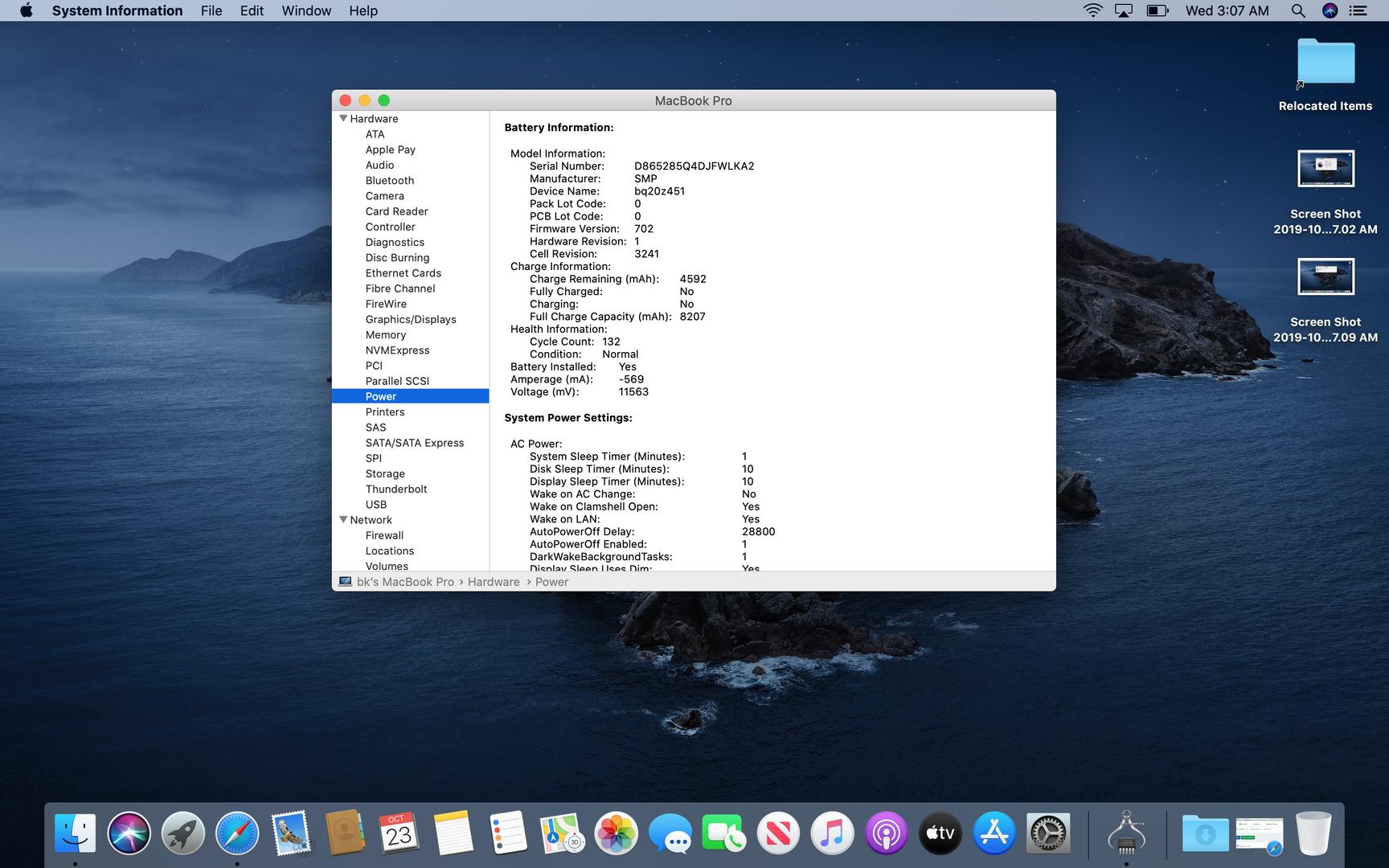Open Trash in the Dock

(1313, 833)
